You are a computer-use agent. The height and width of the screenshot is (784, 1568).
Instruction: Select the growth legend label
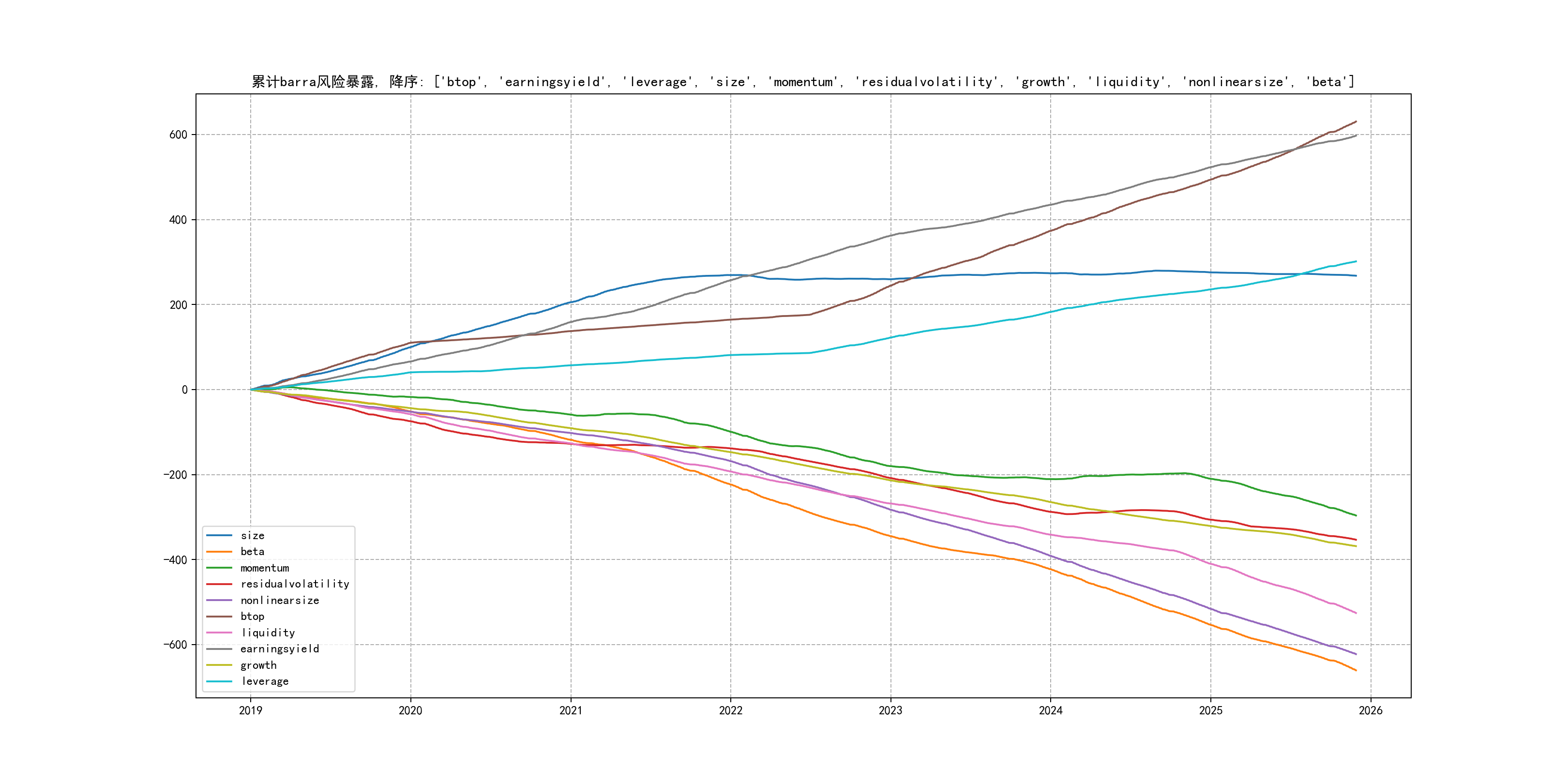tap(258, 665)
